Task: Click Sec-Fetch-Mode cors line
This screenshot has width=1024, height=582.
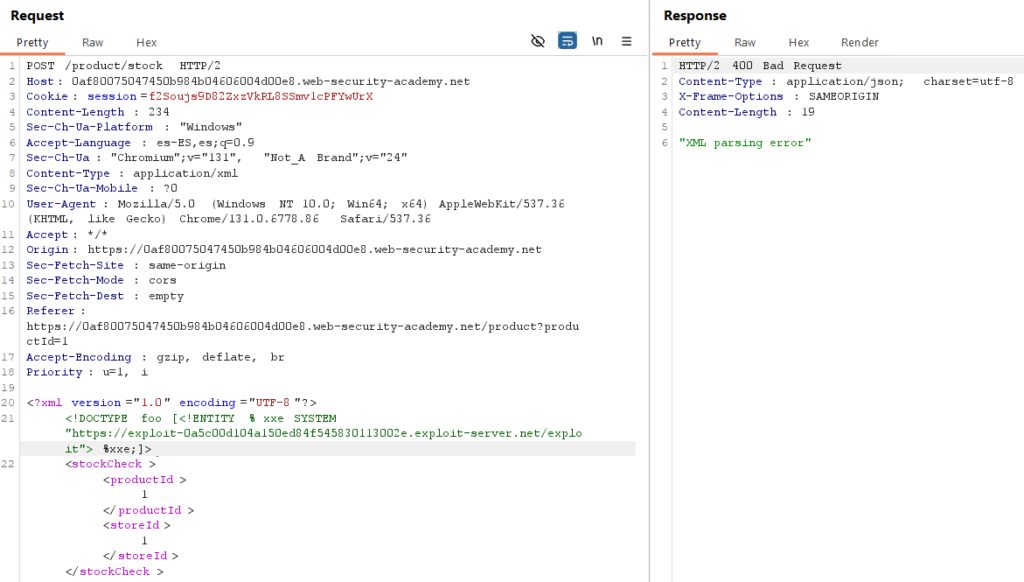Action: pyautogui.click(x=101, y=280)
